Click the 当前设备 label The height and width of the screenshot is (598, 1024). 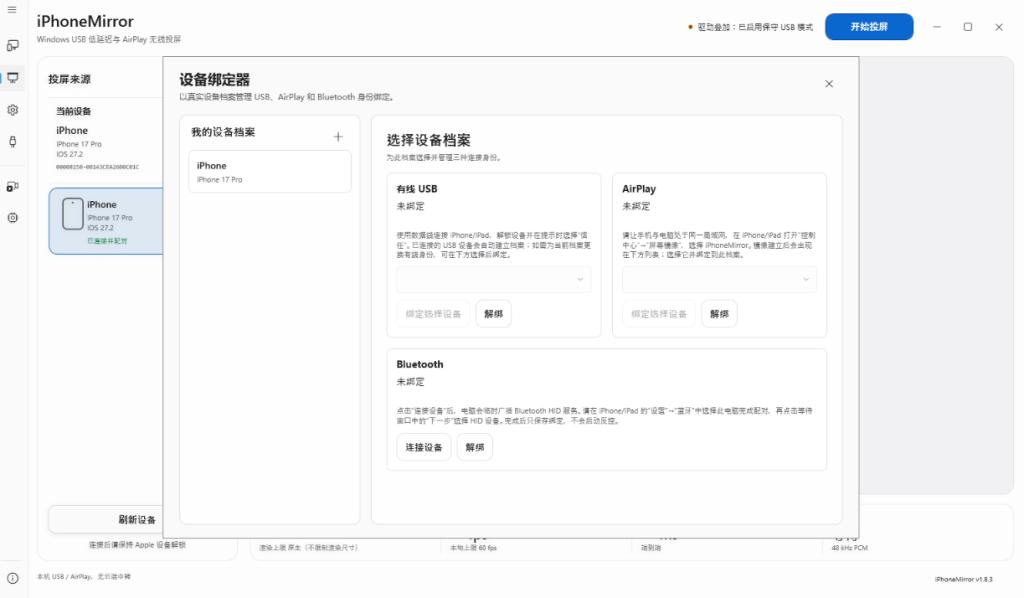(74, 111)
